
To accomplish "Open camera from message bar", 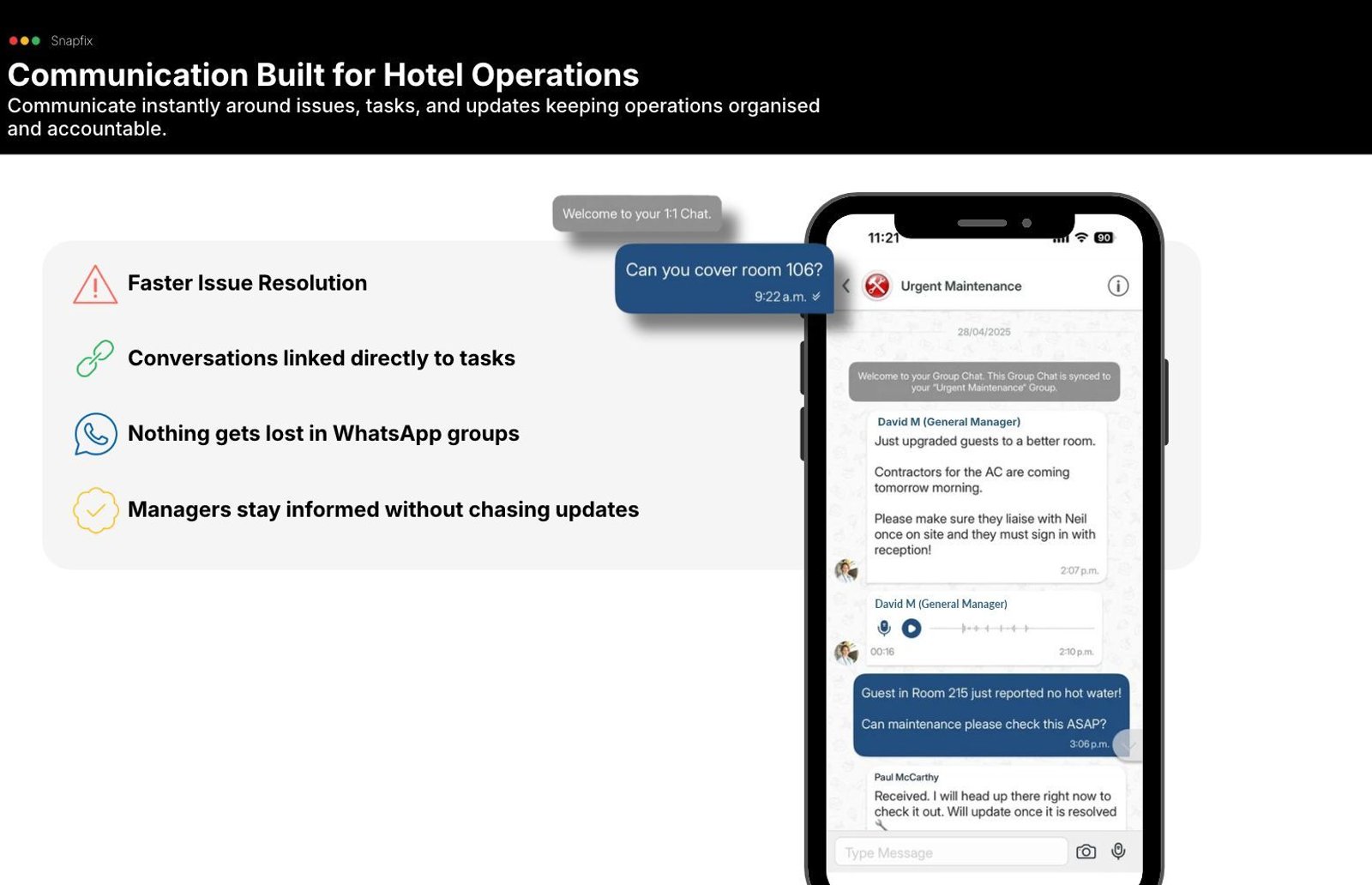I will [1086, 852].
